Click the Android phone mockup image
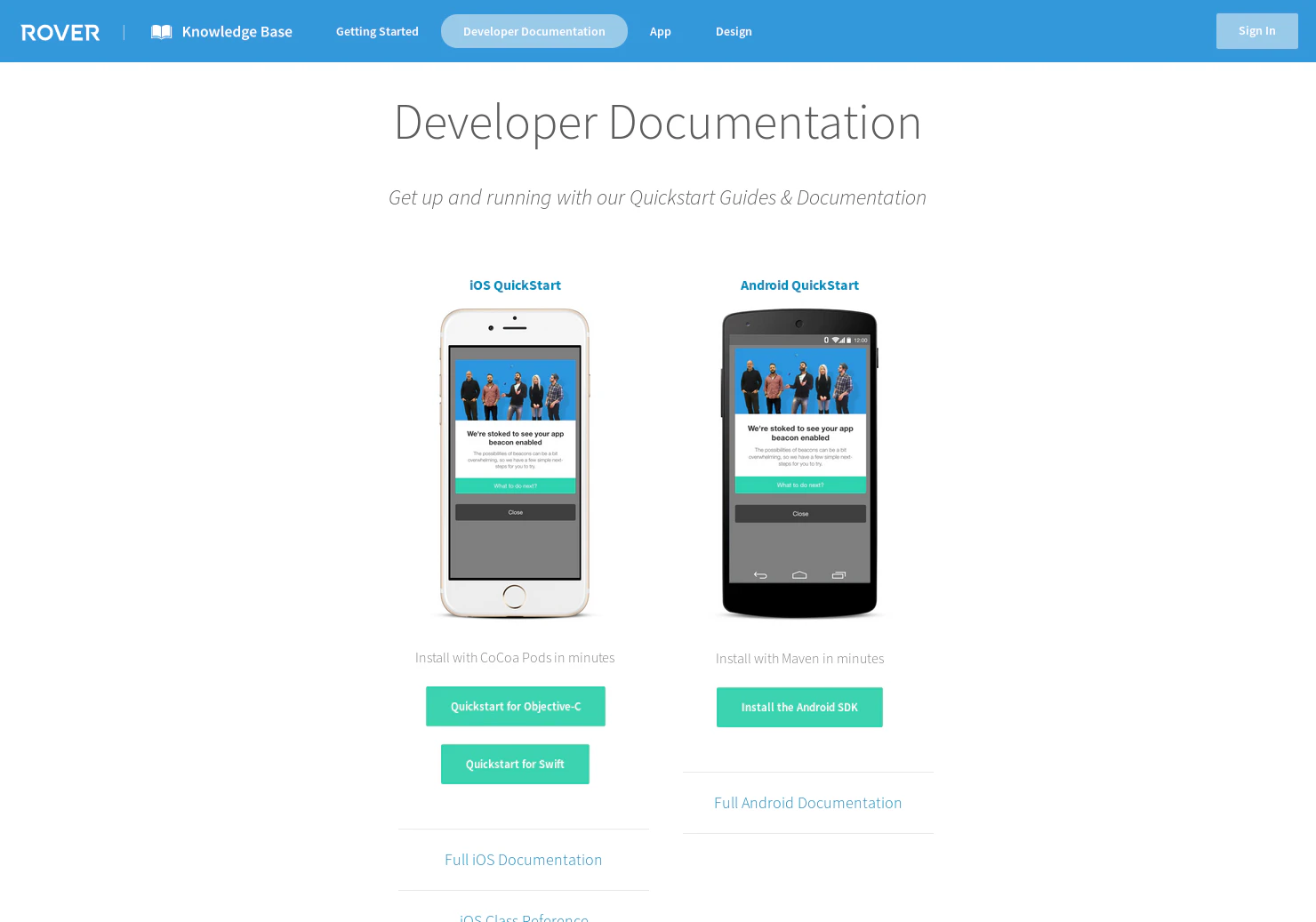 coord(799,463)
